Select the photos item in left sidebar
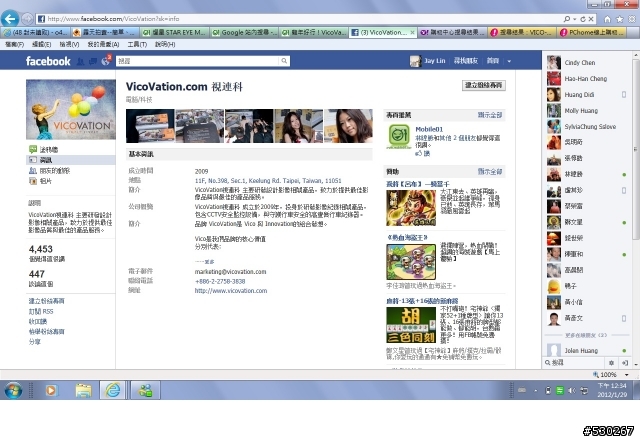Screen dimensions: 640x439 71,181
